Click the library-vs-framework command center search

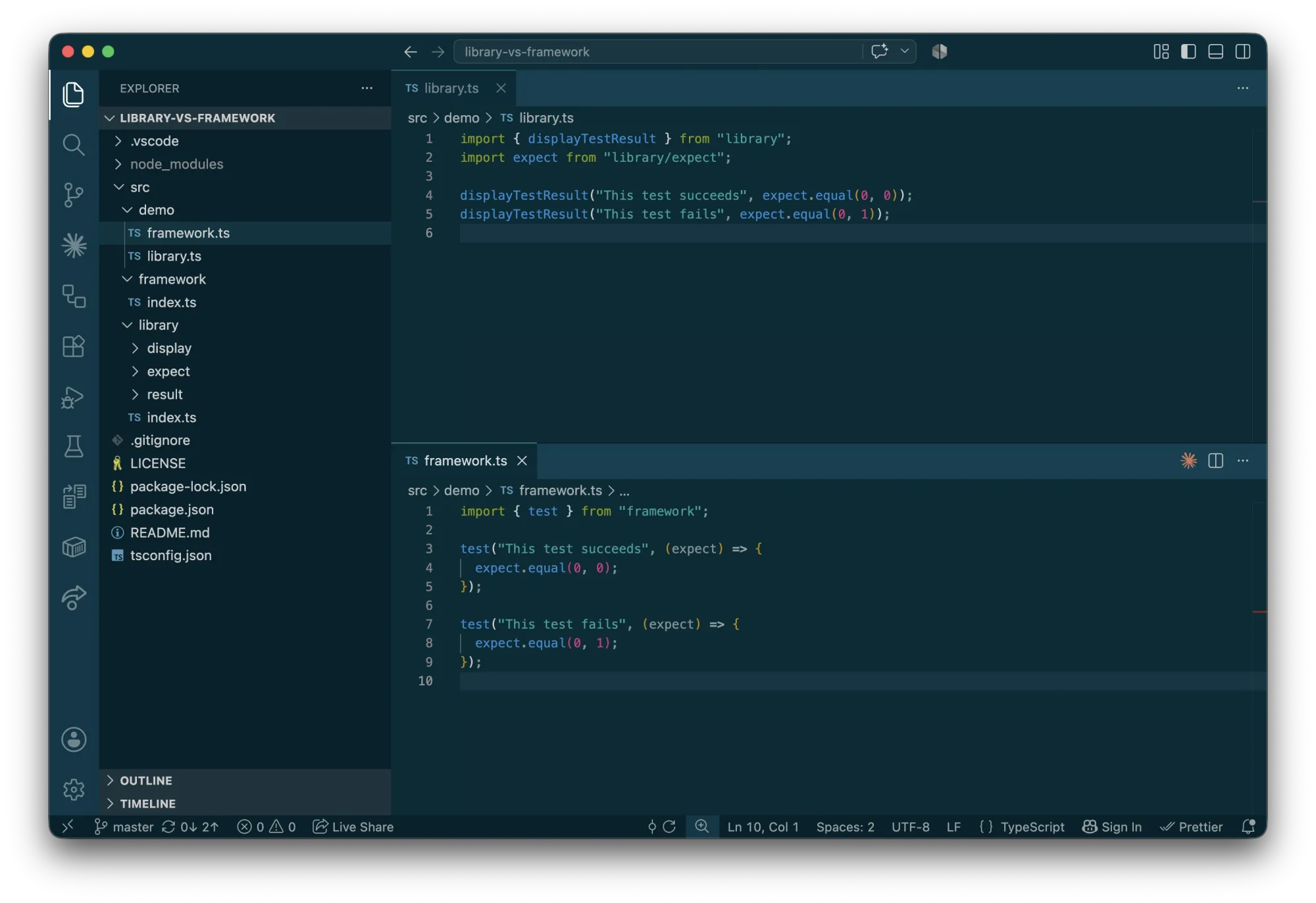coord(658,51)
